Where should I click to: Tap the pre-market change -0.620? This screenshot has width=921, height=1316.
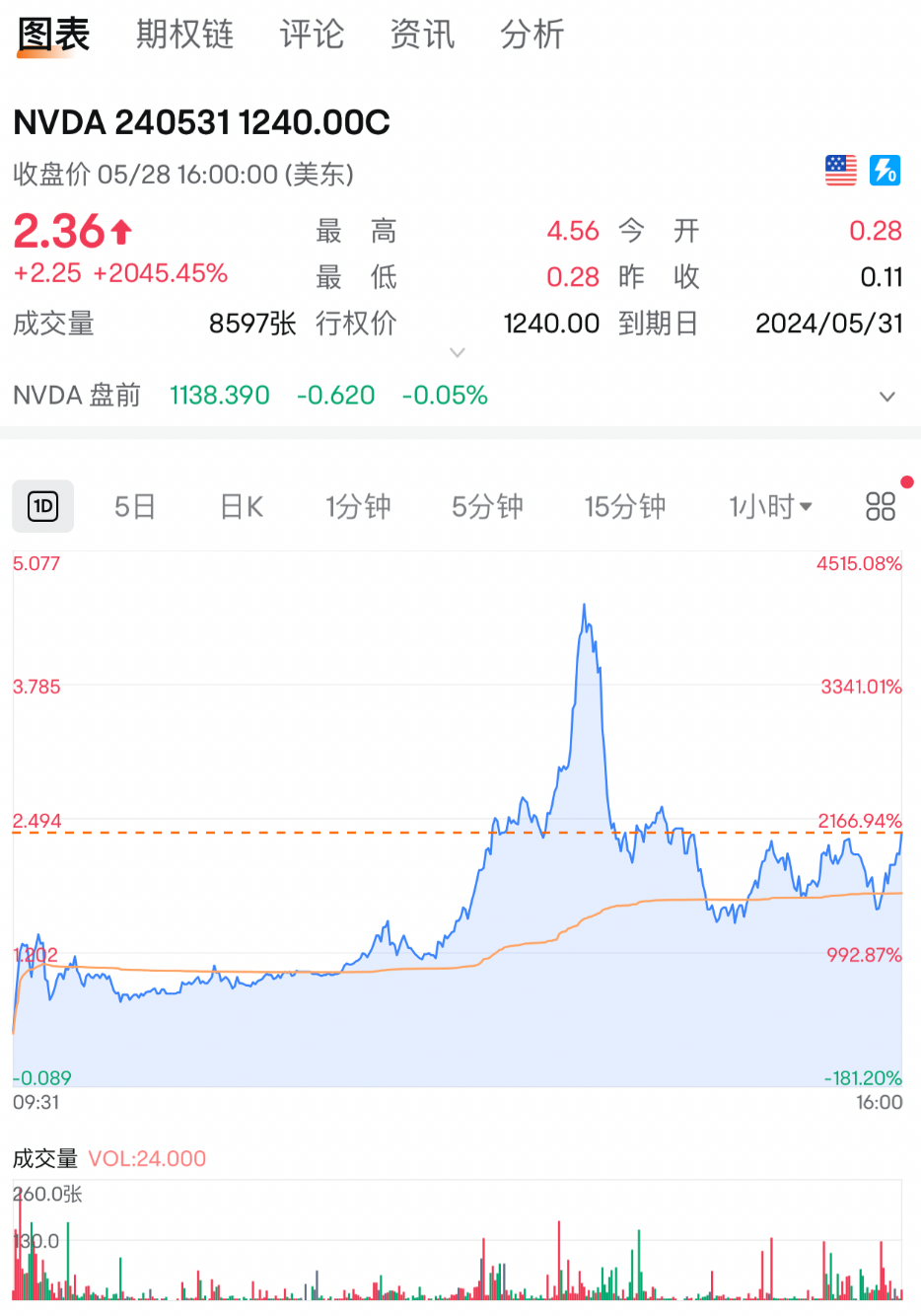tap(336, 396)
